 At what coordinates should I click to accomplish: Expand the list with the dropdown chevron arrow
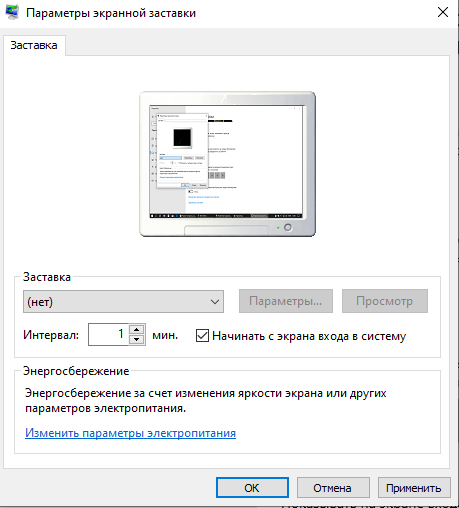(215, 302)
